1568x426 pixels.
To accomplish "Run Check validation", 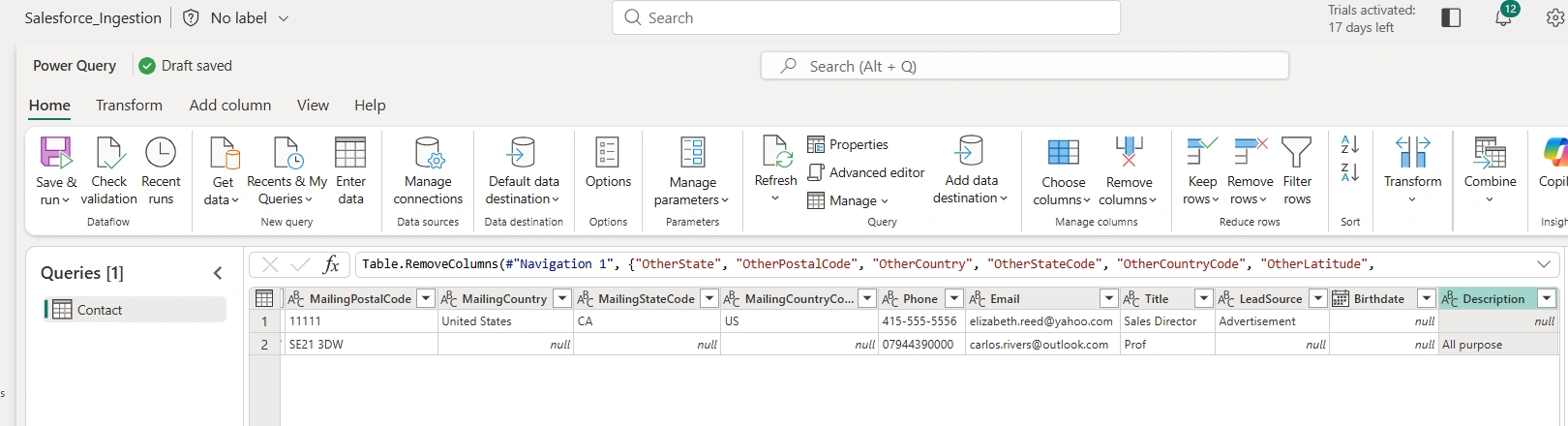I will pyautogui.click(x=108, y=171).
